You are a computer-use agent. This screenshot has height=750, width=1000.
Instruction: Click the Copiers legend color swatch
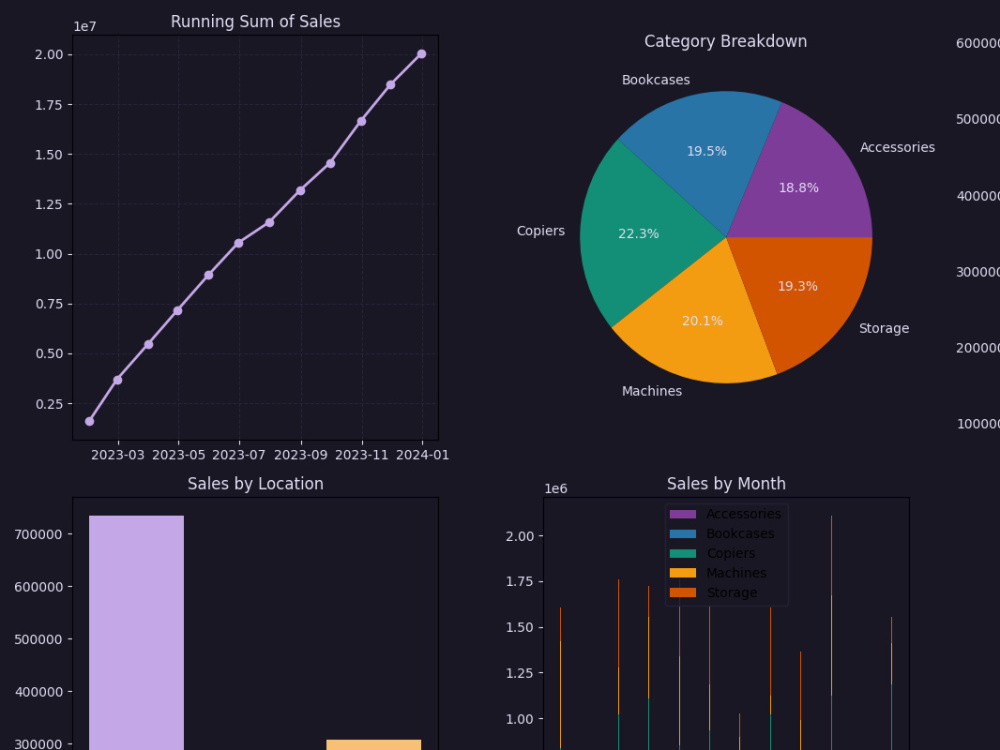pyautogui.click(x=682, y=554)
